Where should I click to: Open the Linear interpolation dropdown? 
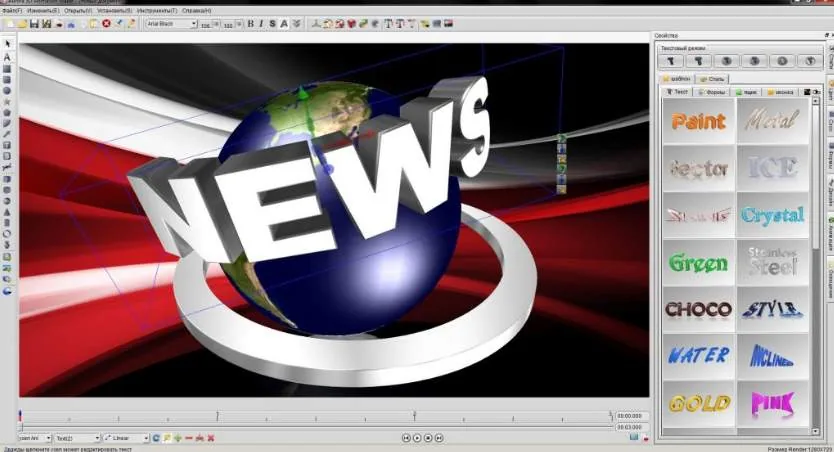point(126,438)
